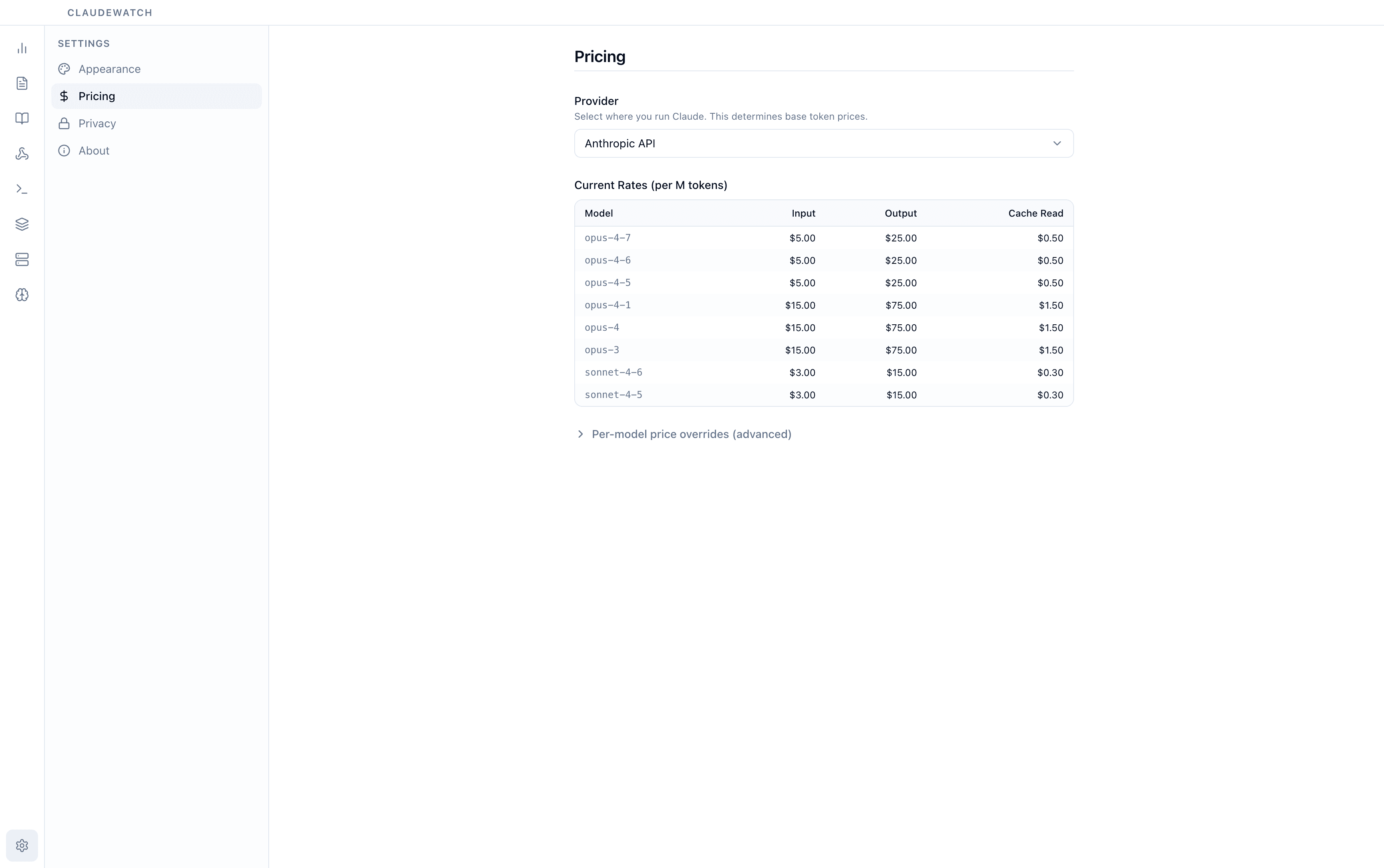
Task: Click the Current Rates (per M tokens) heading
Action: [650, 185]
